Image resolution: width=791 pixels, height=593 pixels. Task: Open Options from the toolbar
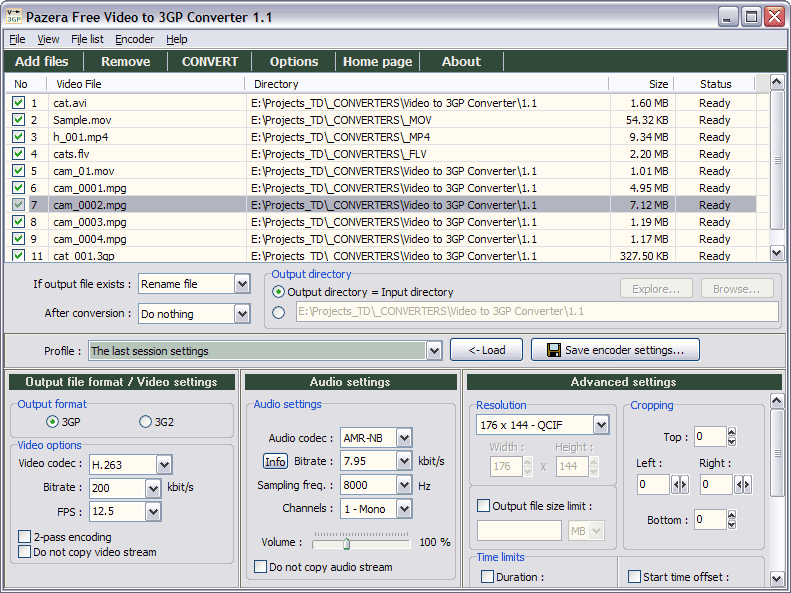pyautogui.click(x=294, y=62)
